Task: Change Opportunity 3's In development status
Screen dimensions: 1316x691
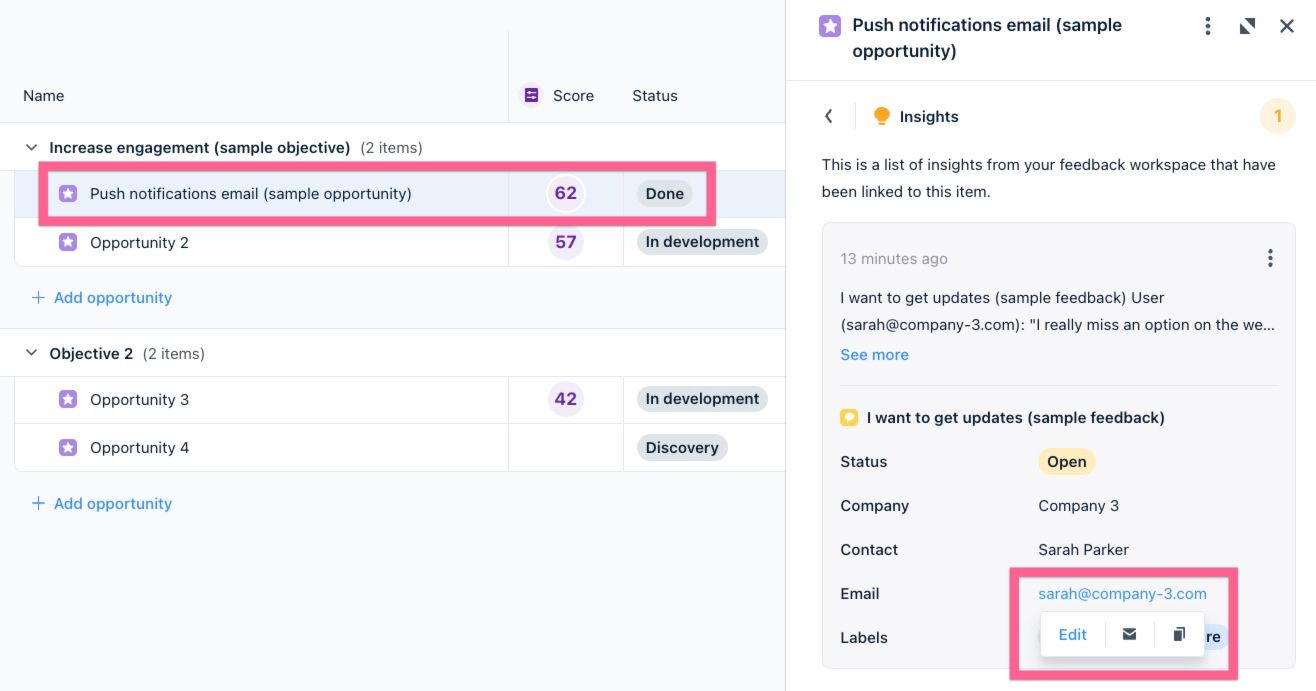Action: pyautogui.click(x=702, y=399)
